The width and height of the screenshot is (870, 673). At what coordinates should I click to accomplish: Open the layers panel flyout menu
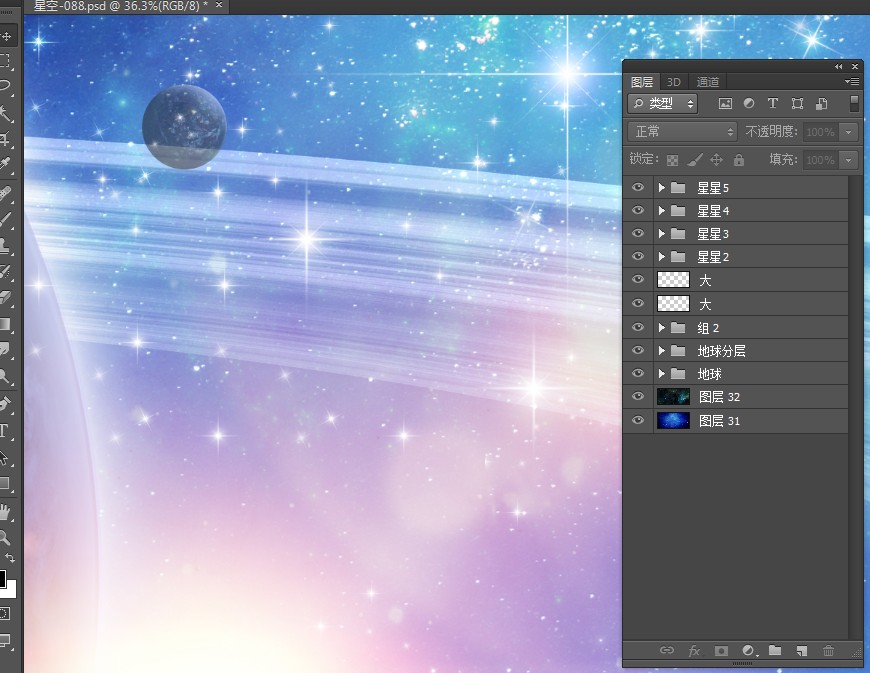coord(852,82)
